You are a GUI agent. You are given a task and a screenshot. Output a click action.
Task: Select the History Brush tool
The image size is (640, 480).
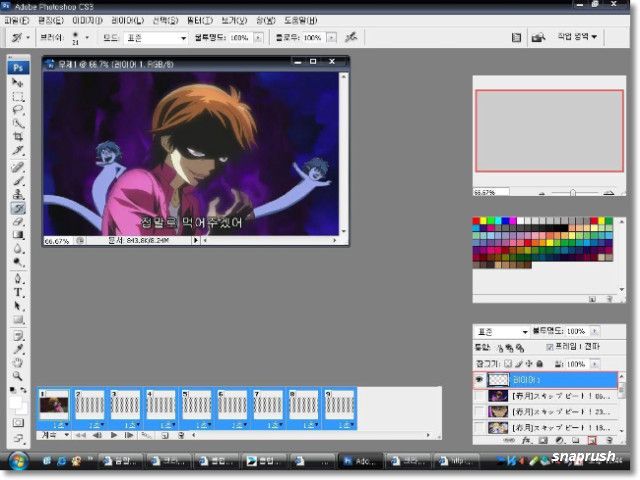[18, 208]
